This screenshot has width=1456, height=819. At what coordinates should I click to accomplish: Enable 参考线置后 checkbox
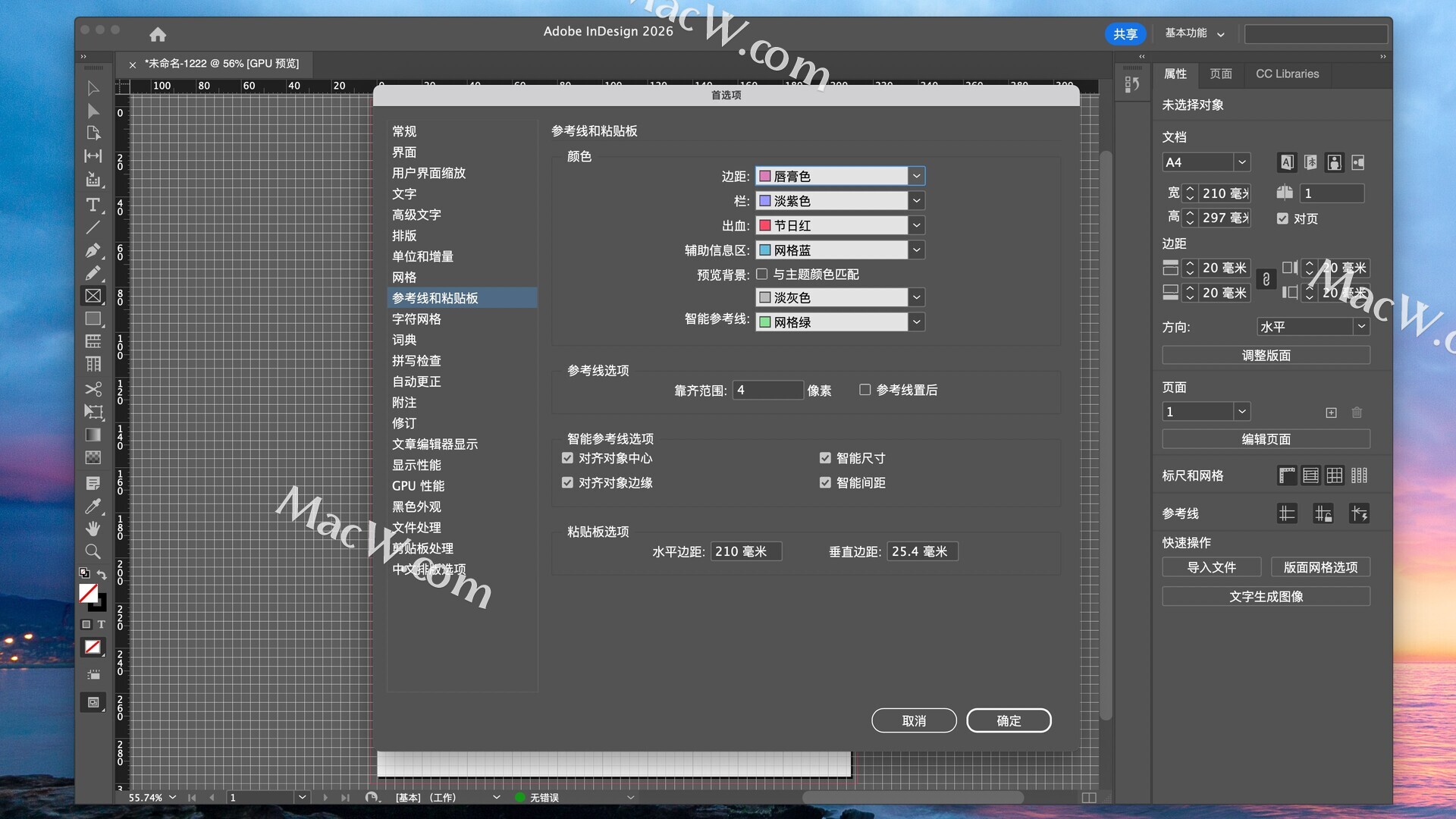coord(864,390)
